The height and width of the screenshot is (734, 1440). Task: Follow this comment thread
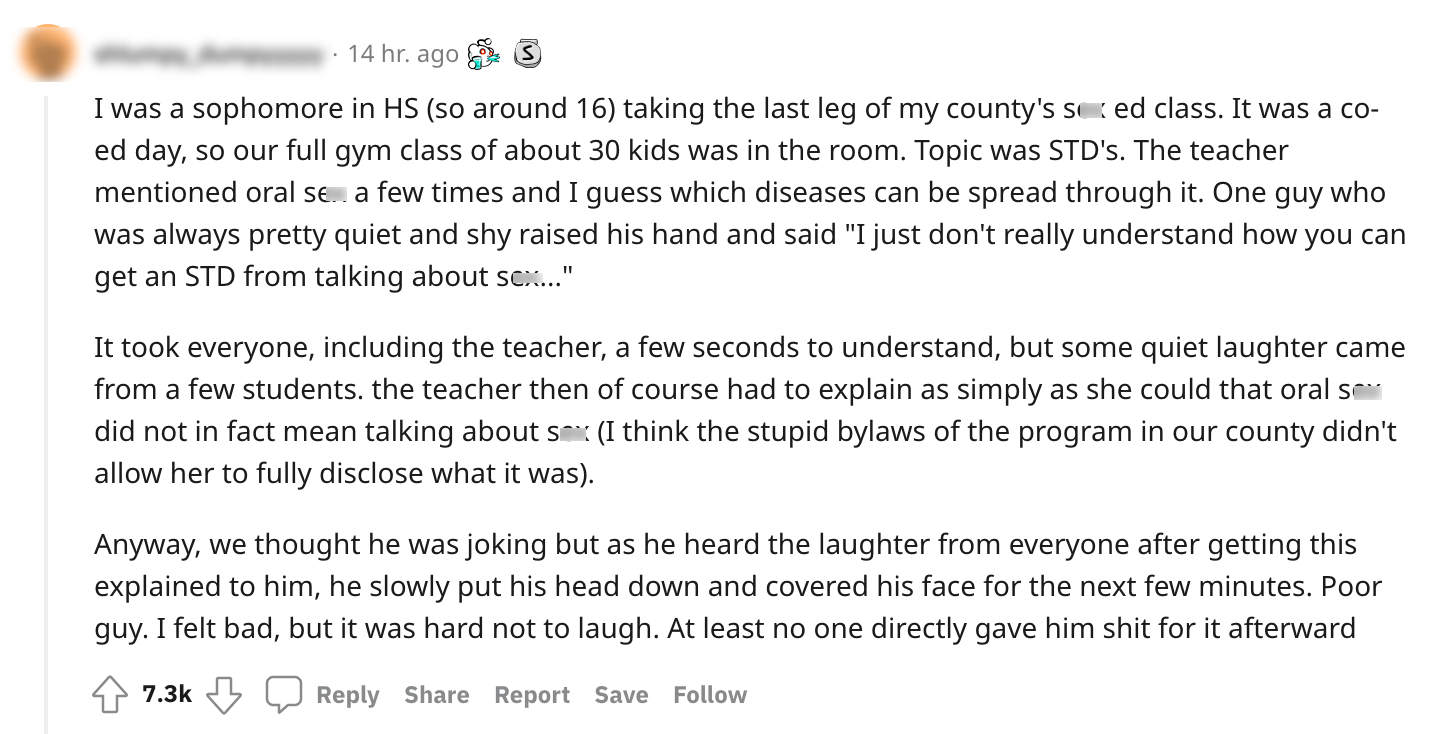[710, 695]
